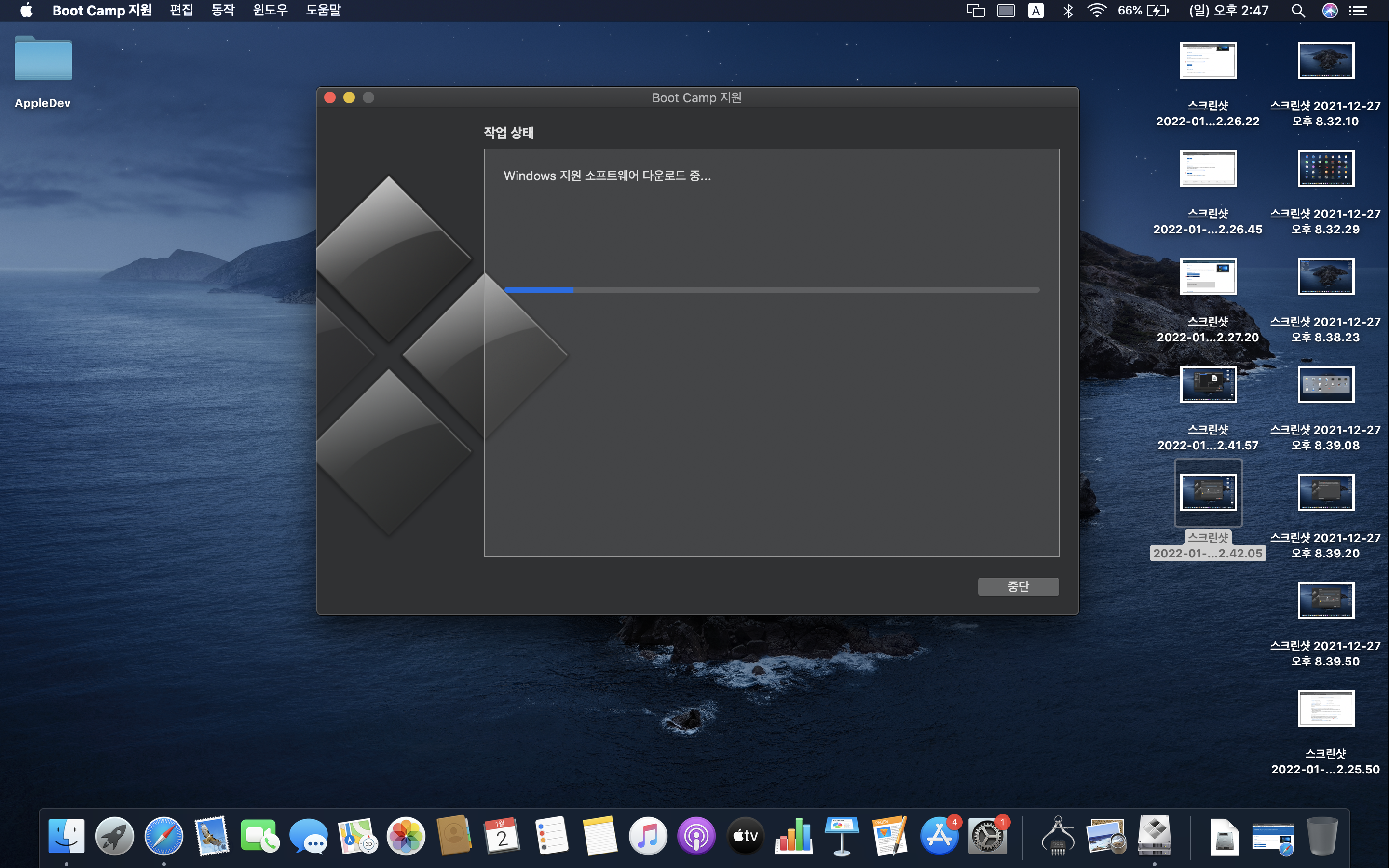Open the App Store from the Dock

[x=939, y=836]
